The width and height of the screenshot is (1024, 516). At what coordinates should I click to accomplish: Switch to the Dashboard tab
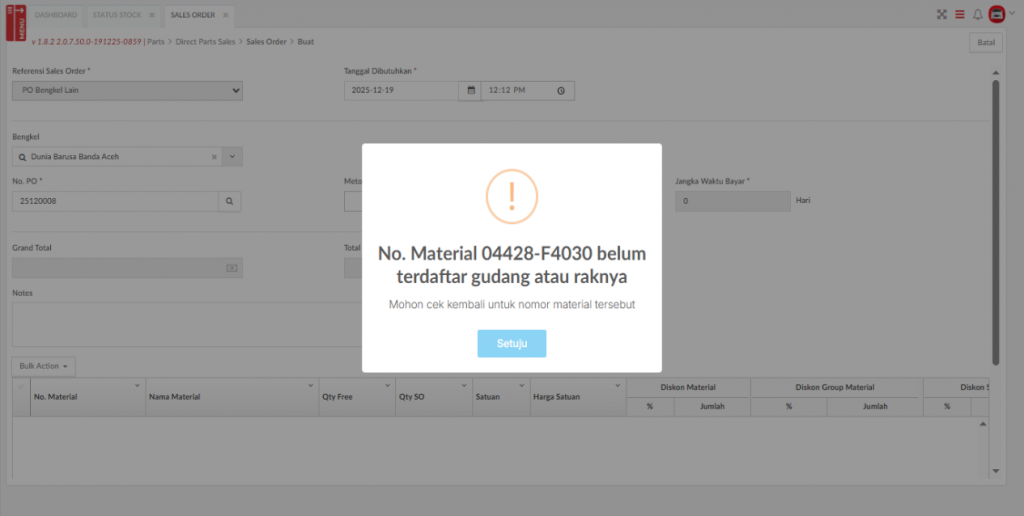click(x=55, y=16)
